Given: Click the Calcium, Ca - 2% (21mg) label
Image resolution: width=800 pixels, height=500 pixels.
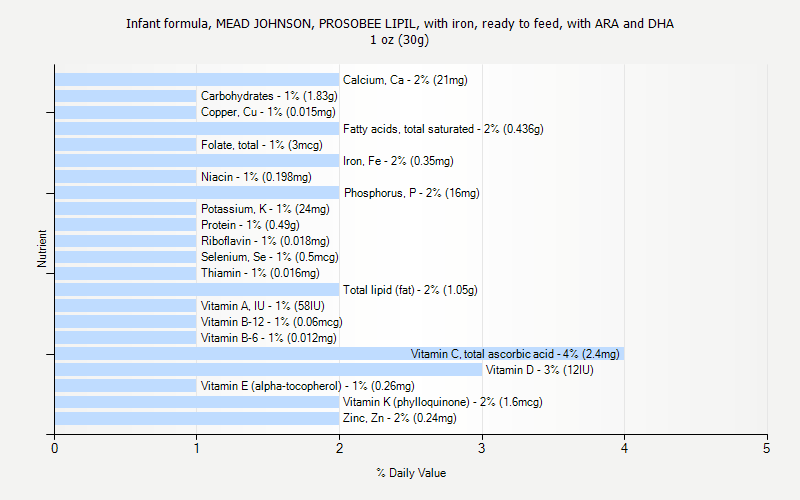Looking at the screenshot, I should tap(405, 80).
